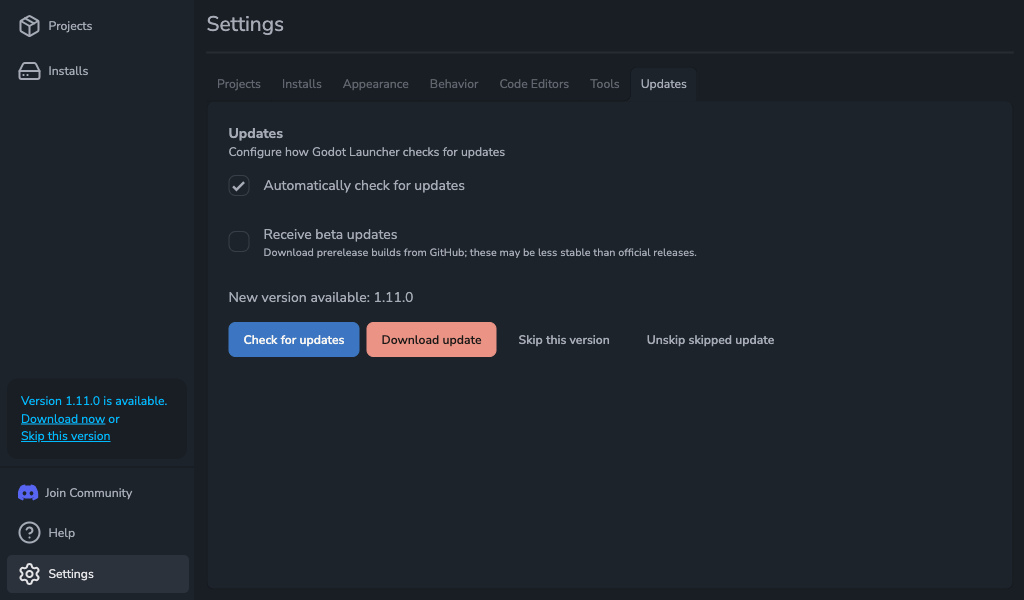Select the Updates tab
This screenshot has width=1024, height=600.
[664, 84]
